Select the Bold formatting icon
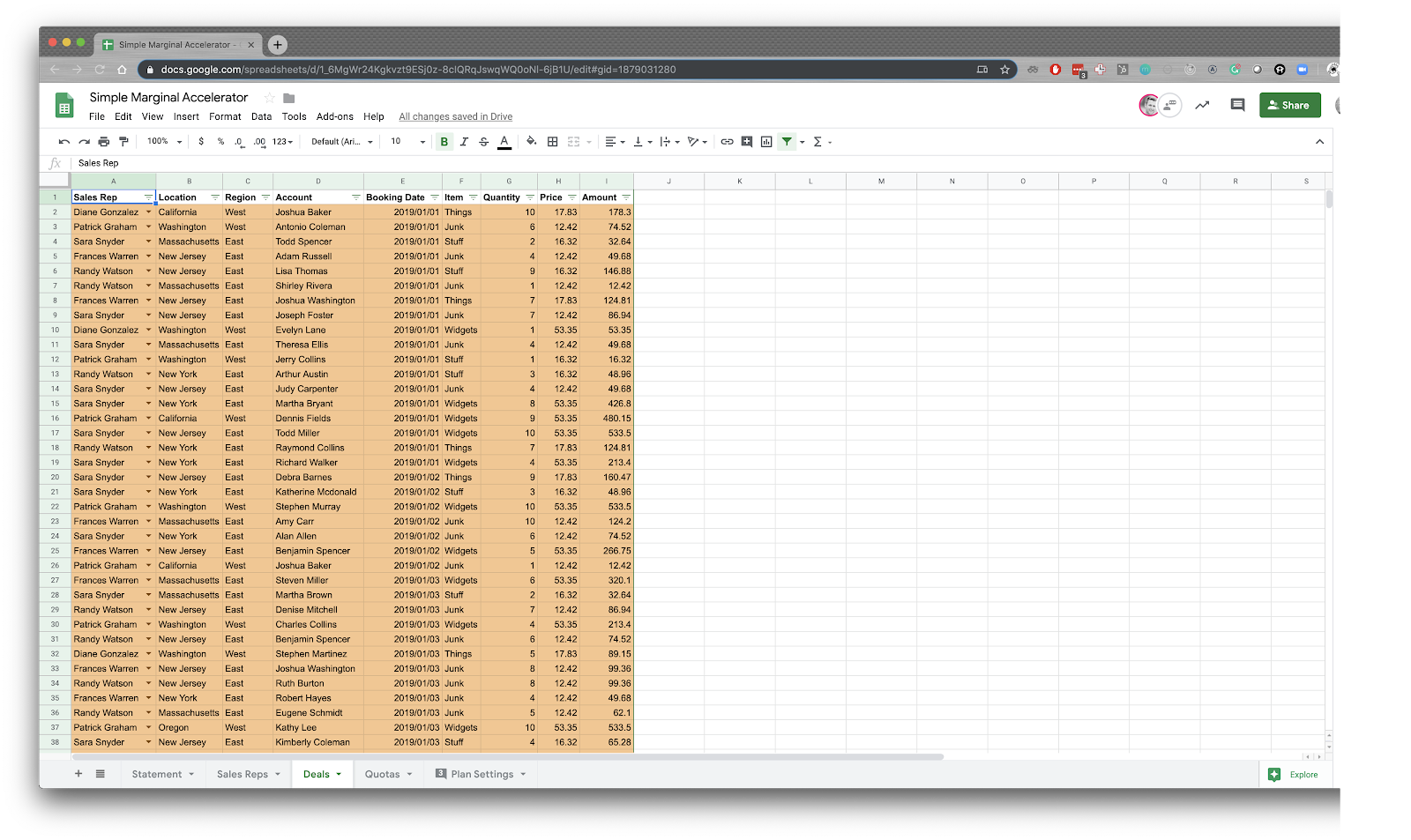 (444, 141)
